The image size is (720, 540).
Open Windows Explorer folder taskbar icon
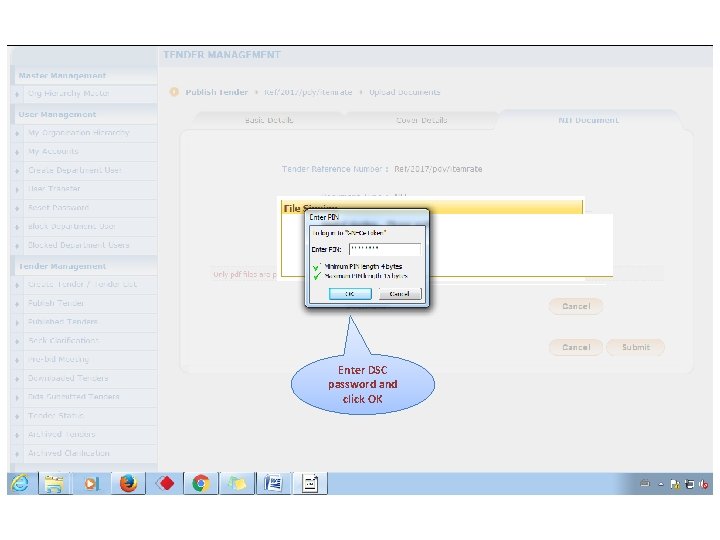pyautogui.click(x=54, y=484)
